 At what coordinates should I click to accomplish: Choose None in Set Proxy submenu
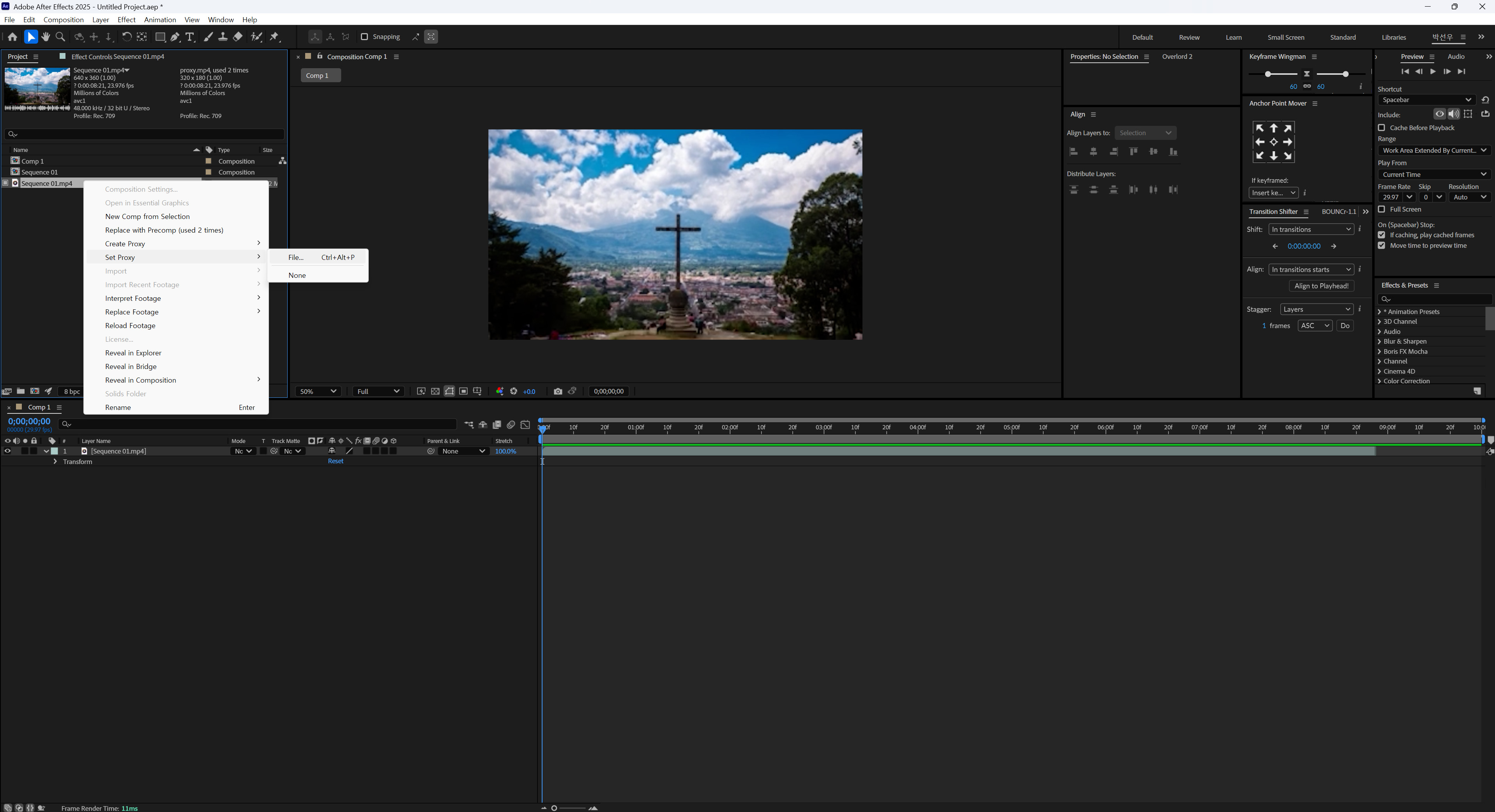tap(297, 276)
